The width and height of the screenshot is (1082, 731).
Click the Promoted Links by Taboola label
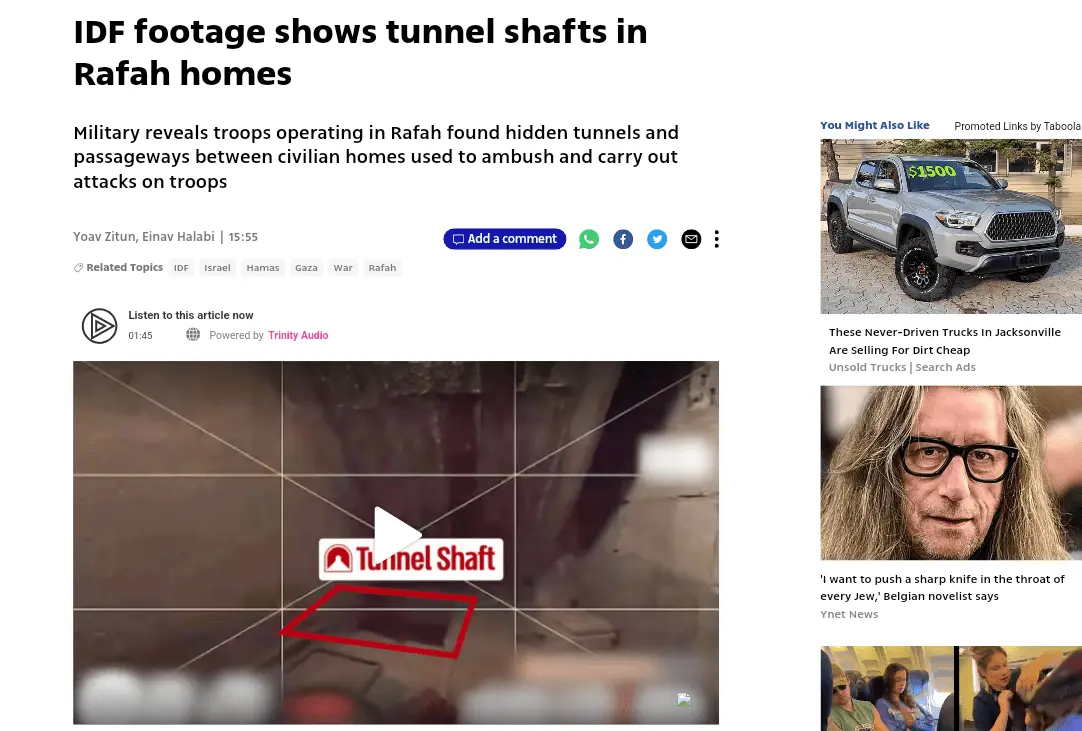[1017, 126]
